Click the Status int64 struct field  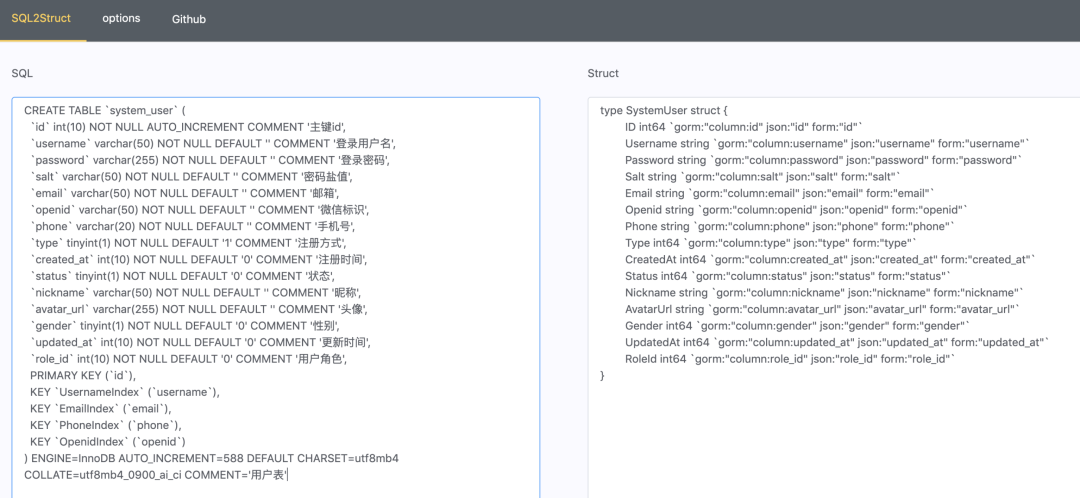point(789,276)
